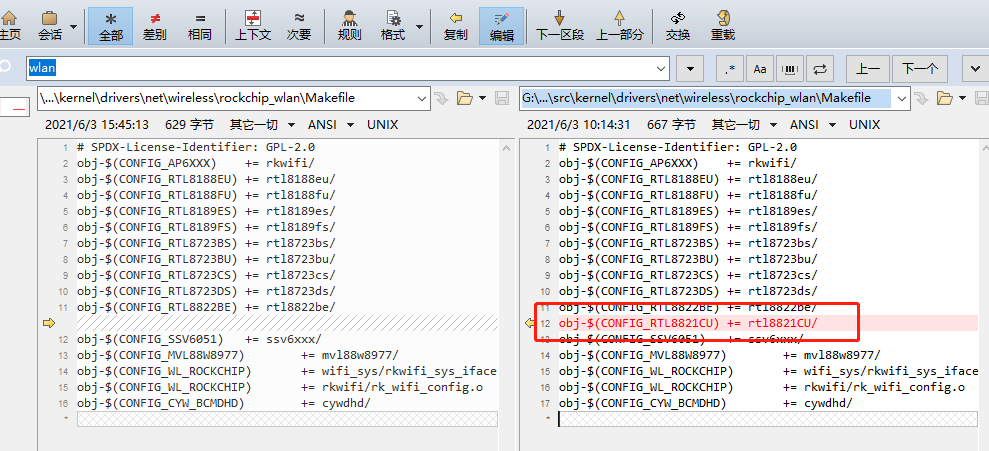The height and width of the screenshot is (451, 989).
Task: Expand the left file path history dropdown
Action: pyautogui.click(x=423, y=98)
